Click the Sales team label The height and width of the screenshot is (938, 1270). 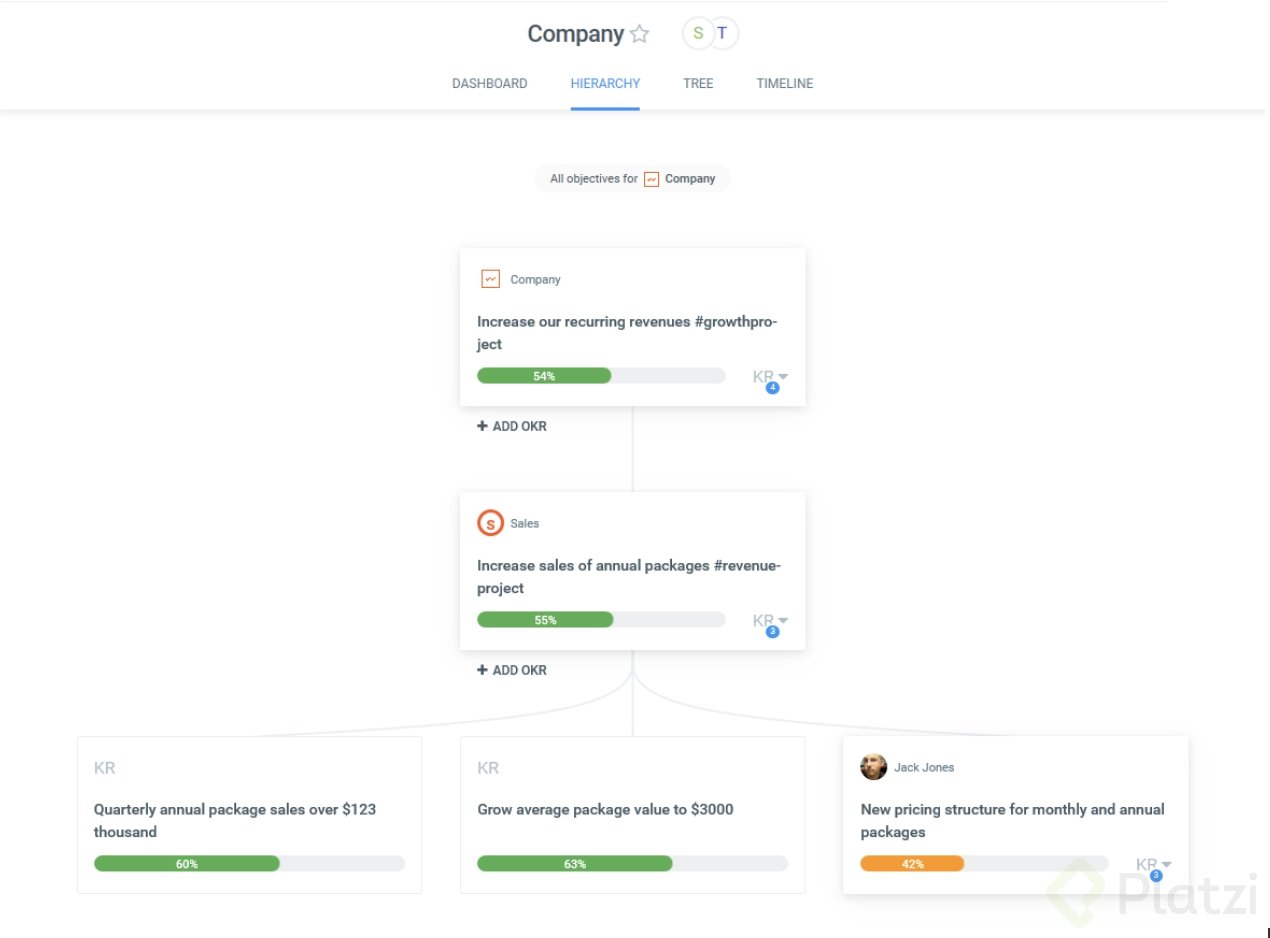tap(525, 524)
